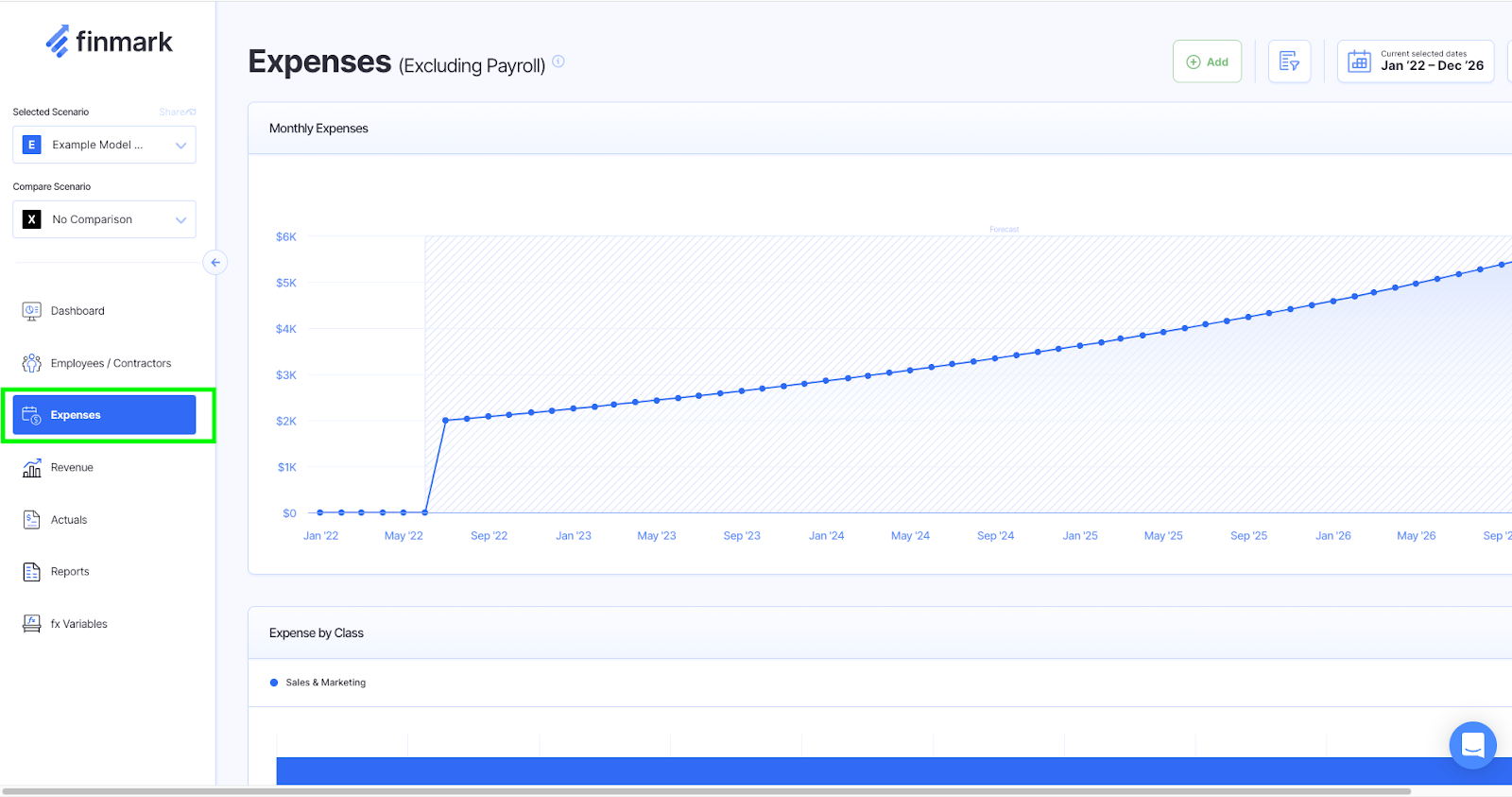This screenshot has width=1512, height=797.
Task: Go to Employees / Contractors page
Action: click(111, 363)
